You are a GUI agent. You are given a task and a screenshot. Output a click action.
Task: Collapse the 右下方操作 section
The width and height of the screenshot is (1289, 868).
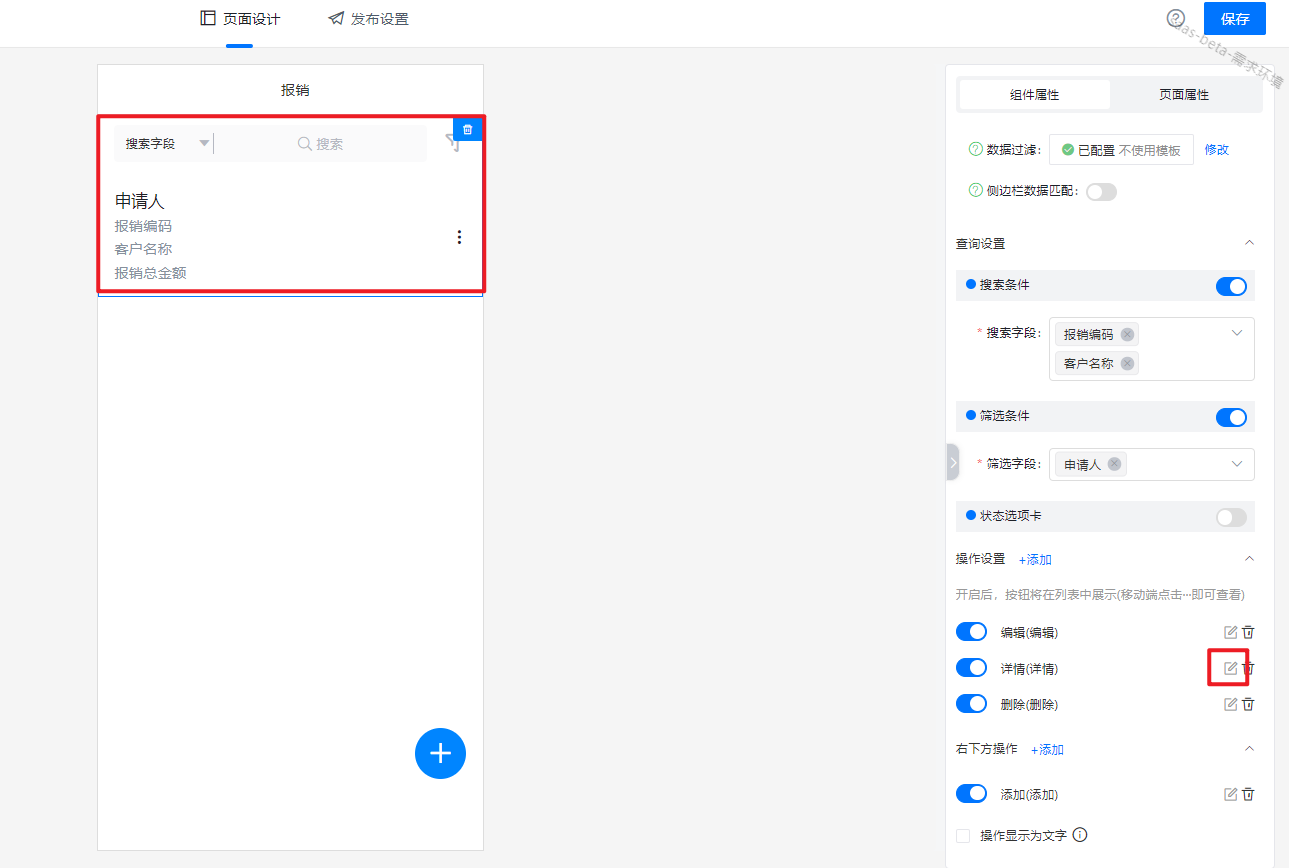point(1248,749)
